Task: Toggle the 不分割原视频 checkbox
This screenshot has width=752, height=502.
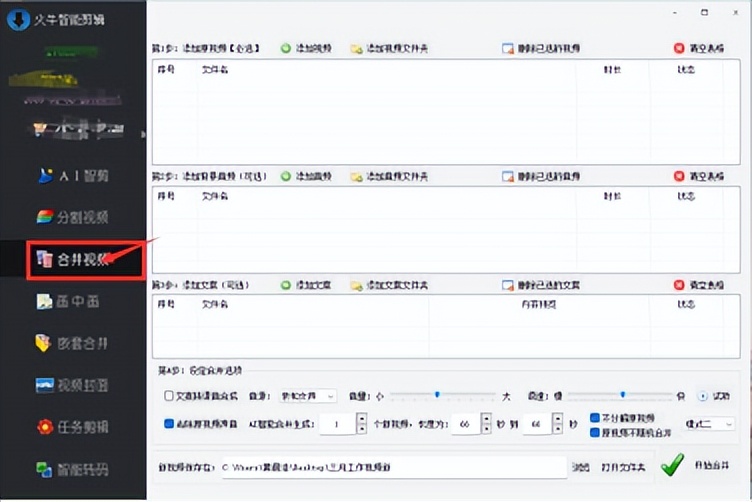Action: (x=595, y=418)
